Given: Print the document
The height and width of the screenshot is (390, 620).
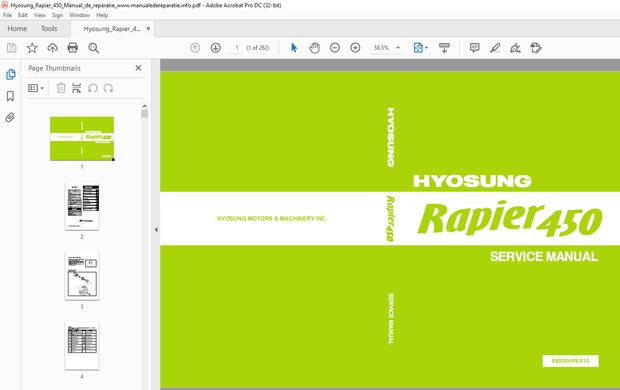Looking at the screenshot, I should 73,48.
